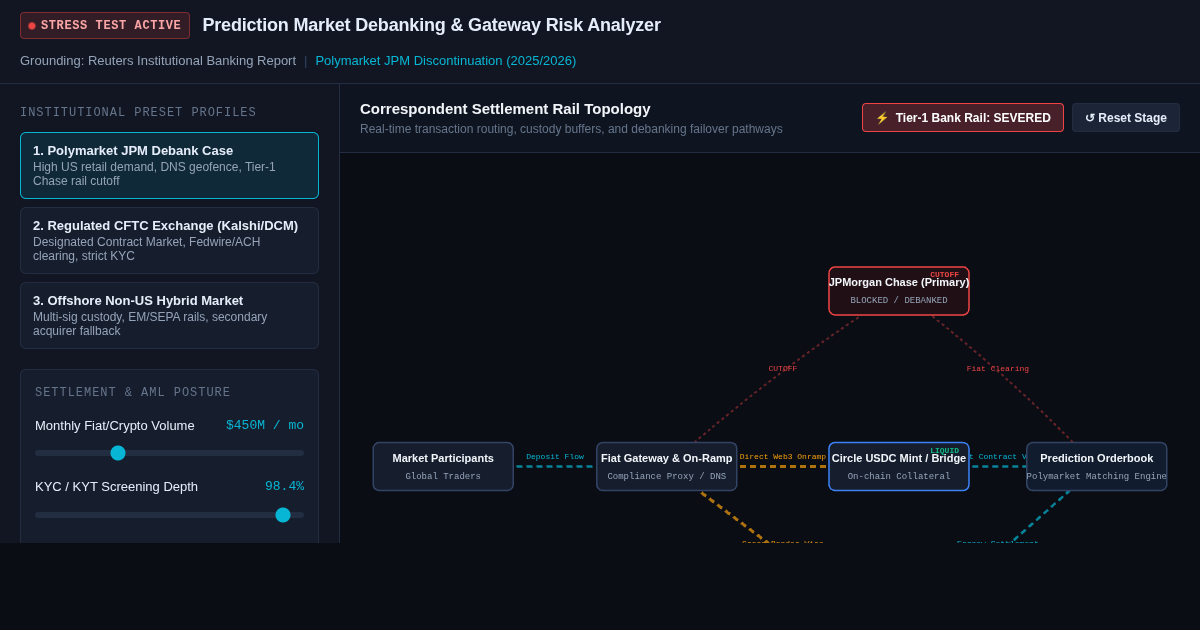The image size is (1200, 630).
Task: Toggle the Tier-1 Bank Rail: SEVERED button
Action: pos(963,118)
